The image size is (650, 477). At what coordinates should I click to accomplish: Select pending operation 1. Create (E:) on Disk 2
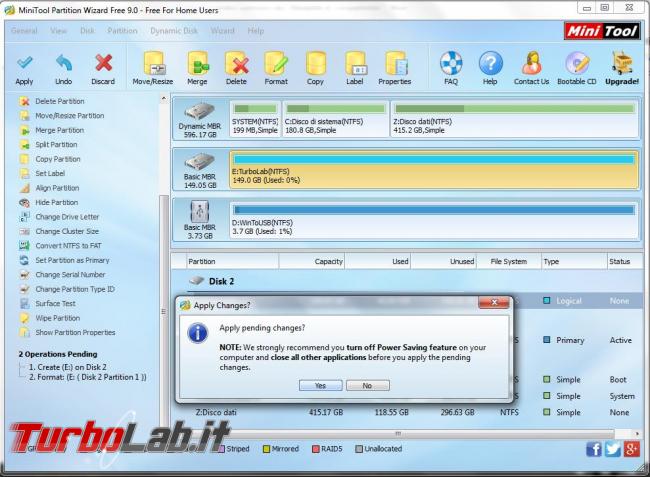pos(68,367)
